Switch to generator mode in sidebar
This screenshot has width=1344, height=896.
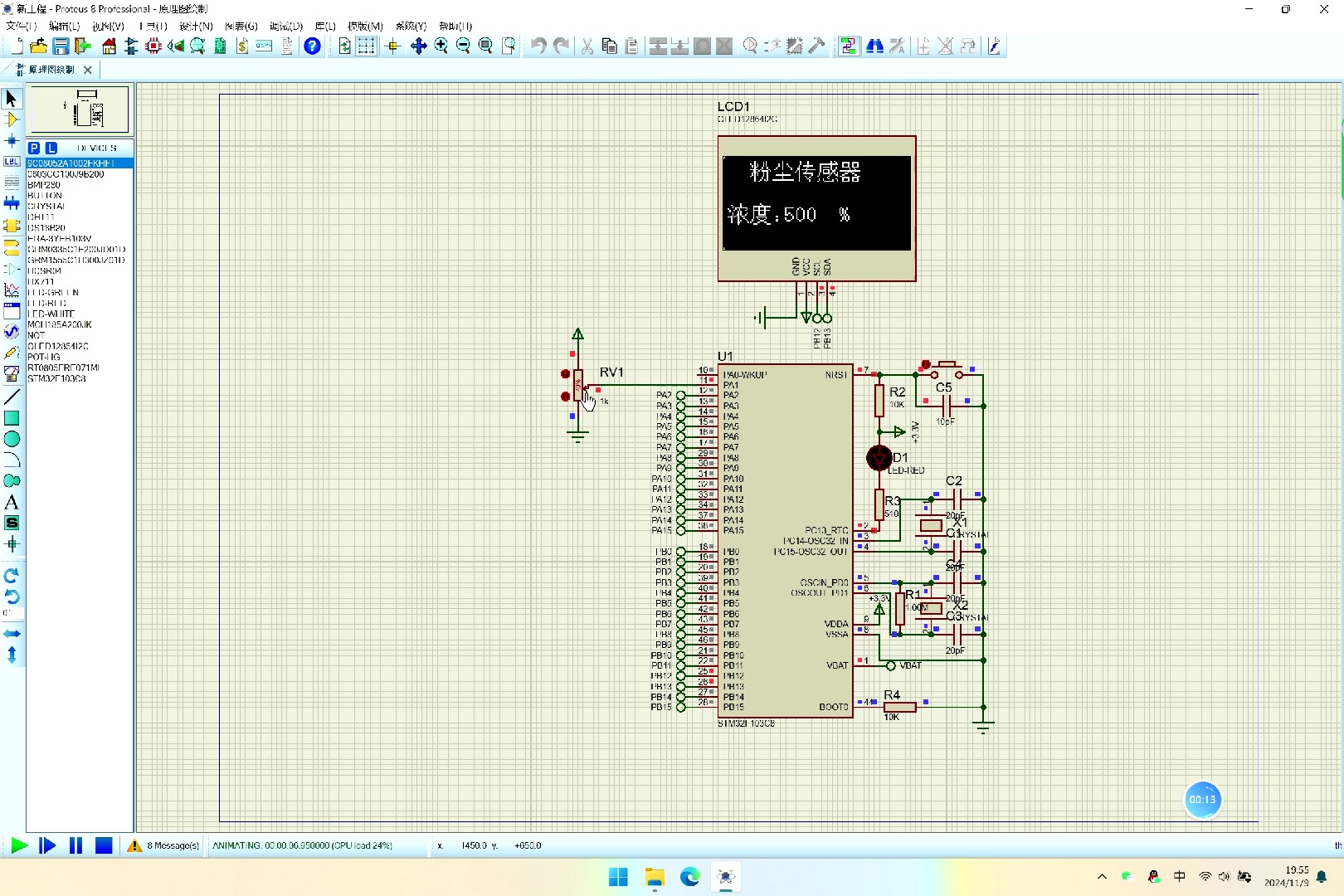pyautogui.click(x=12, y=332)
